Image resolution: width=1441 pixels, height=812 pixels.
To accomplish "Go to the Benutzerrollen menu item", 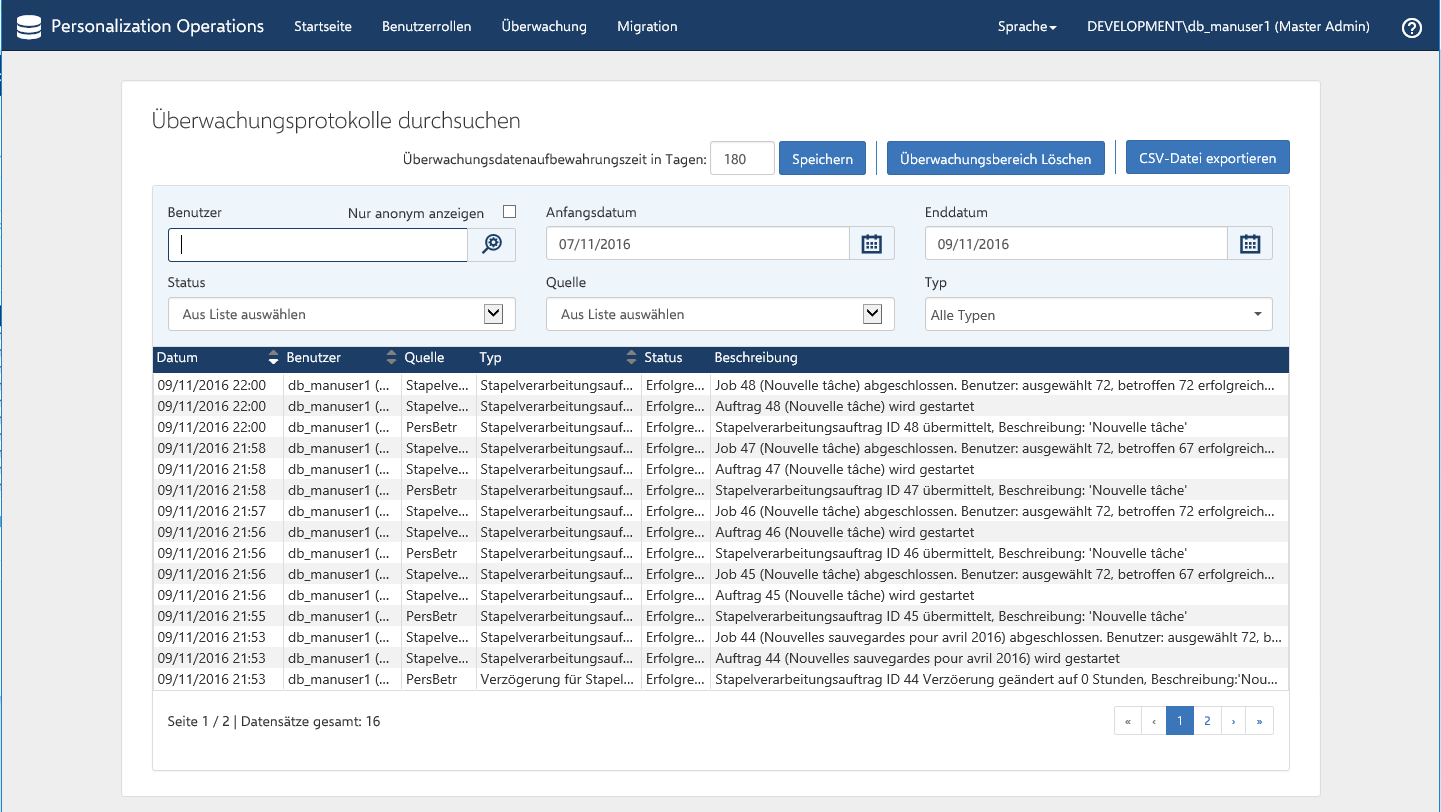I will pos(426,27).
